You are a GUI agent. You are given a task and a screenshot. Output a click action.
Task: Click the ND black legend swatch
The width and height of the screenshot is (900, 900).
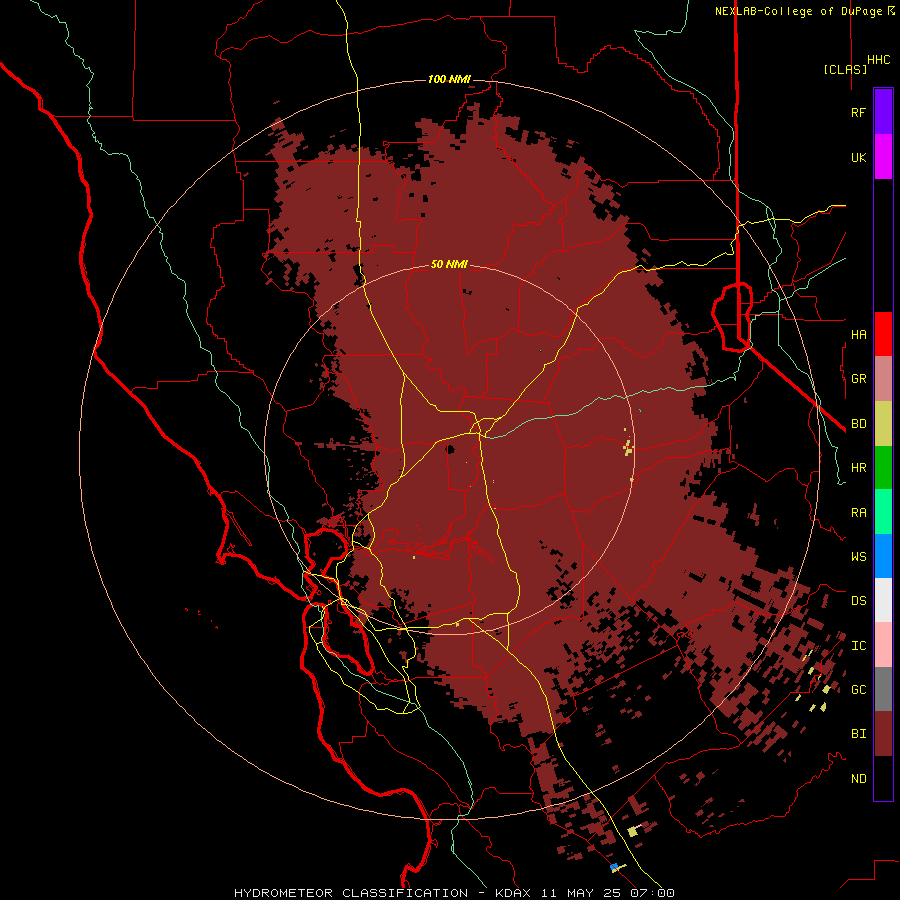pyautogui.click(x=883, y=778)
